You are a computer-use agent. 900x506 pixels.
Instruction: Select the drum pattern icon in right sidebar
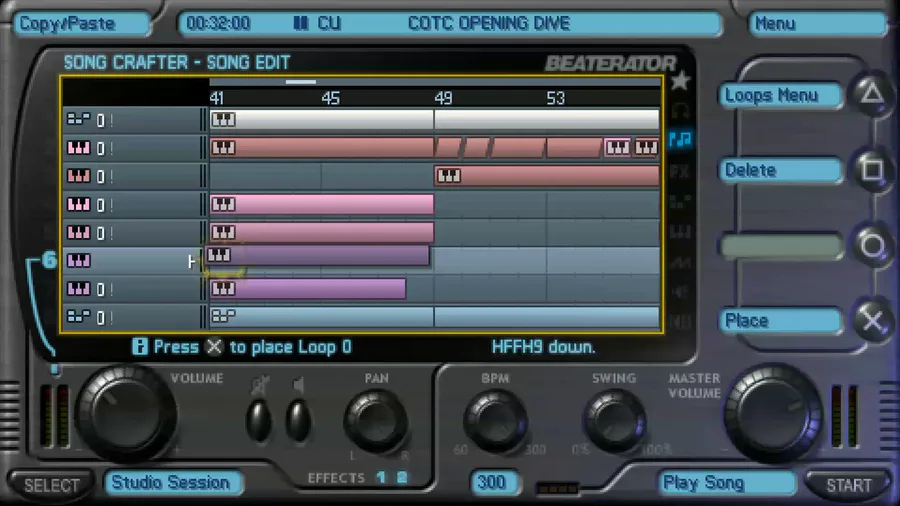(680, 202)
